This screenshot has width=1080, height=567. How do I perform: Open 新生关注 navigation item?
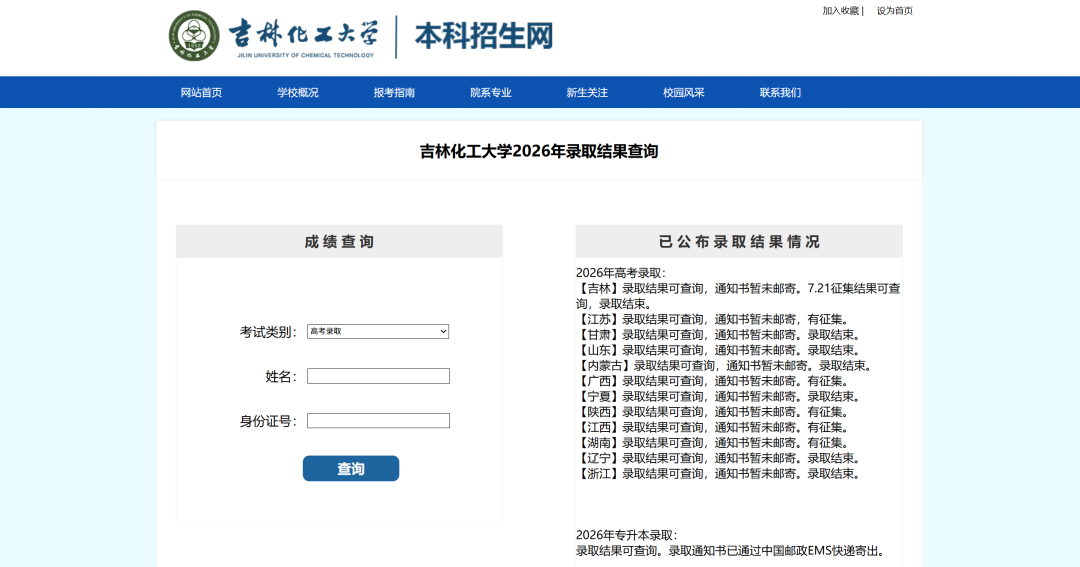click(587, 92)
